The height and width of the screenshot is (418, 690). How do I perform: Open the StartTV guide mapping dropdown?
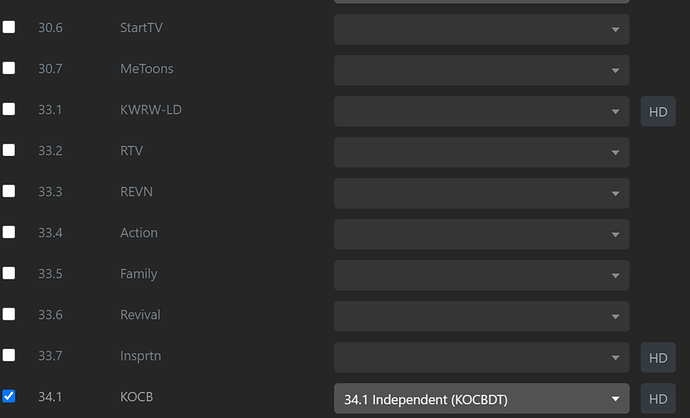(481, 29)
